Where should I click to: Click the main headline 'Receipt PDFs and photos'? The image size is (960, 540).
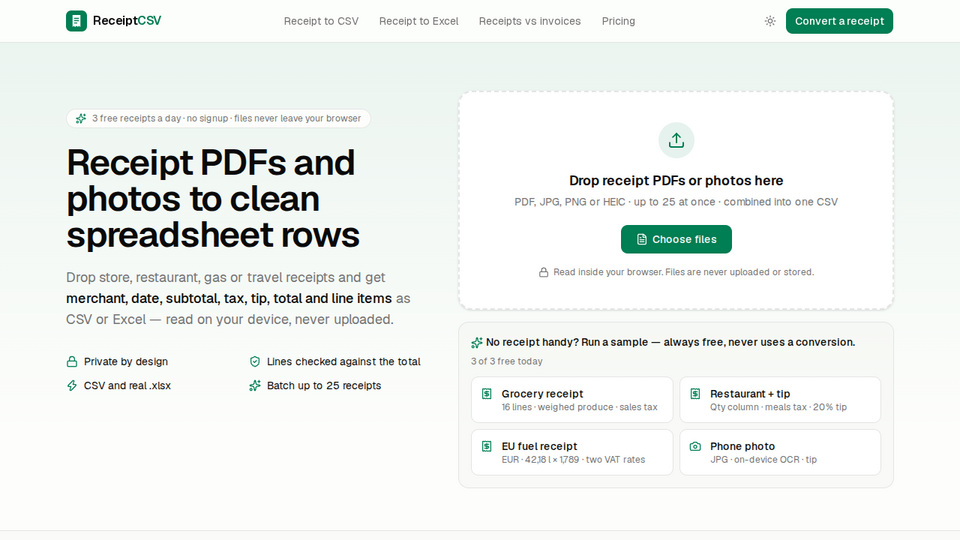coord(212,198)
